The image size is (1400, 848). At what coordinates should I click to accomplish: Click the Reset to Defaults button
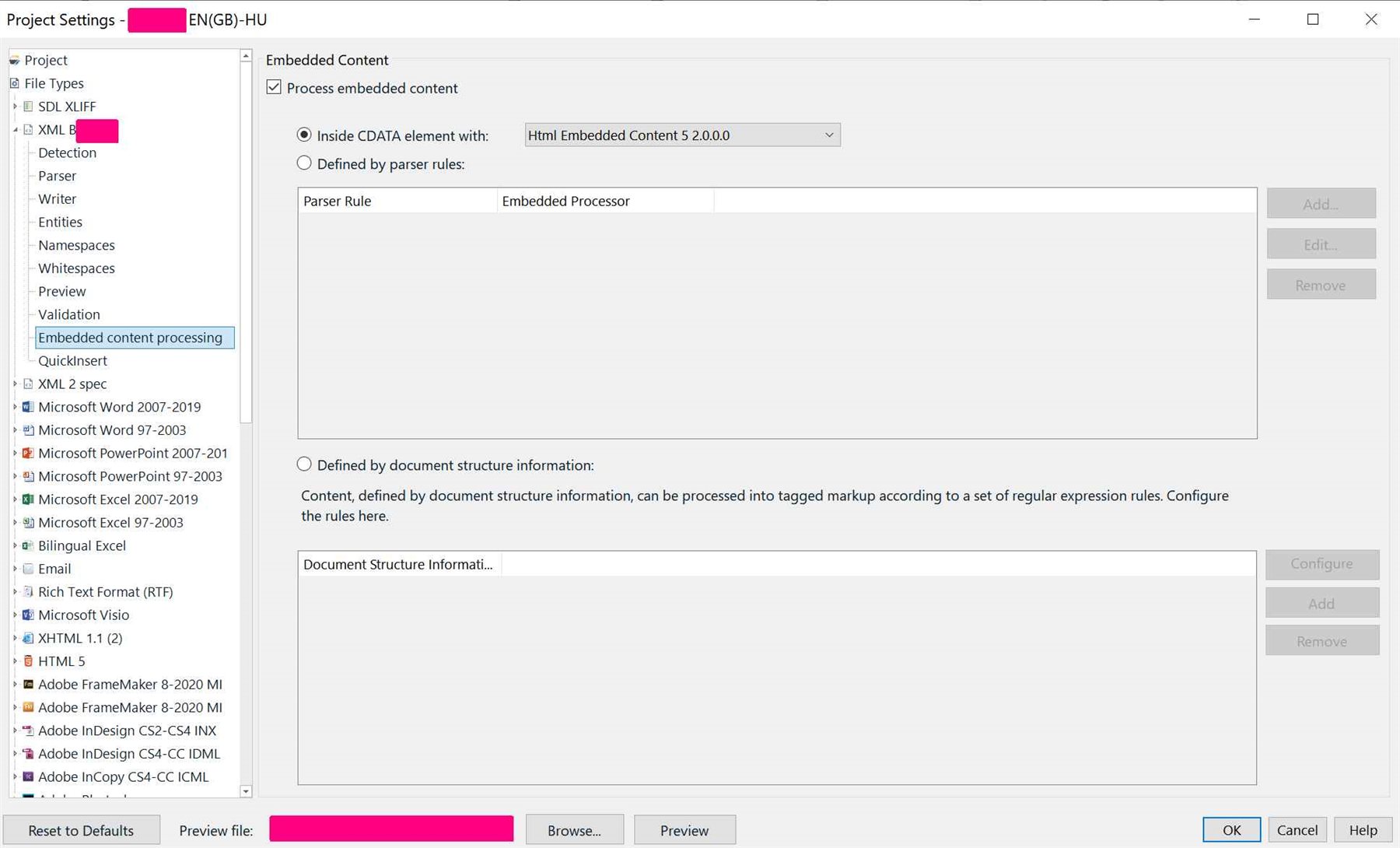[x=81, y=830]
